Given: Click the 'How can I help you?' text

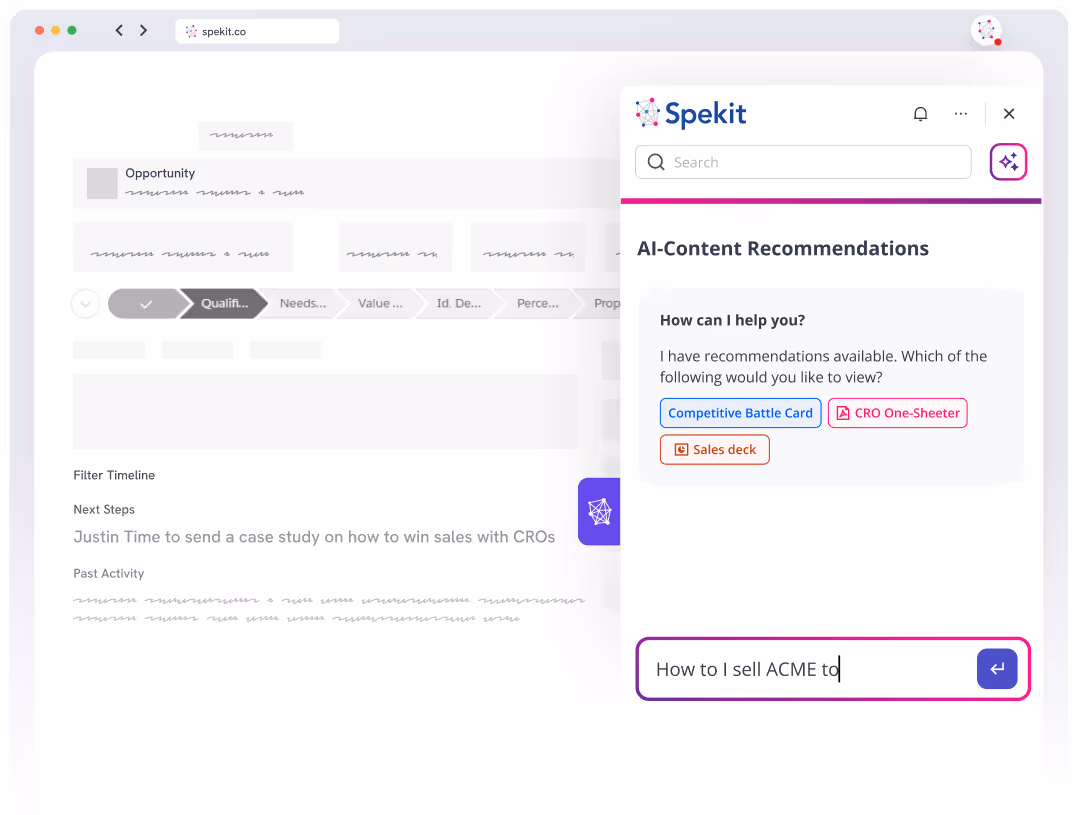Looking at the screenshot, I should 732,320.
